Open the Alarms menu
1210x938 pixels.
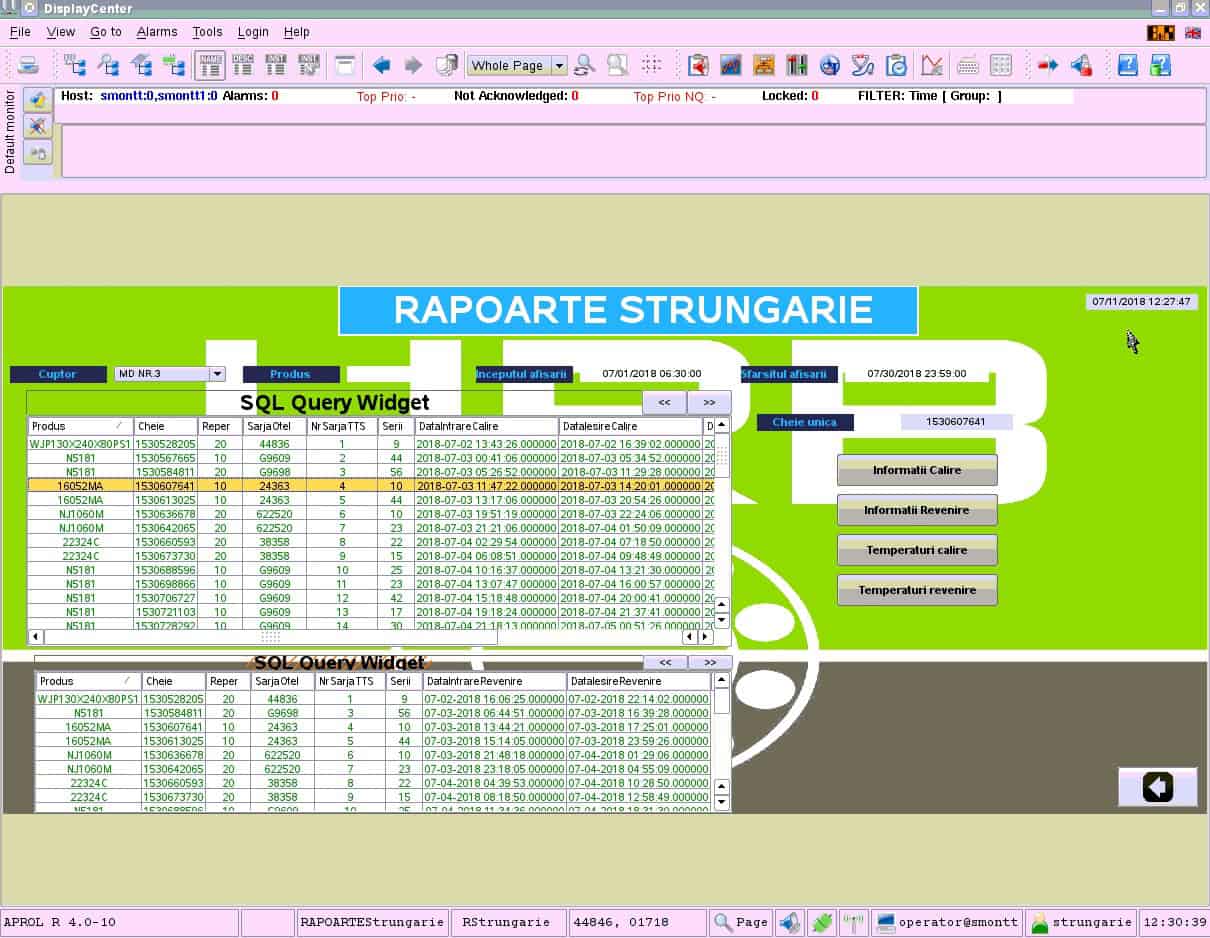(157, 32)
